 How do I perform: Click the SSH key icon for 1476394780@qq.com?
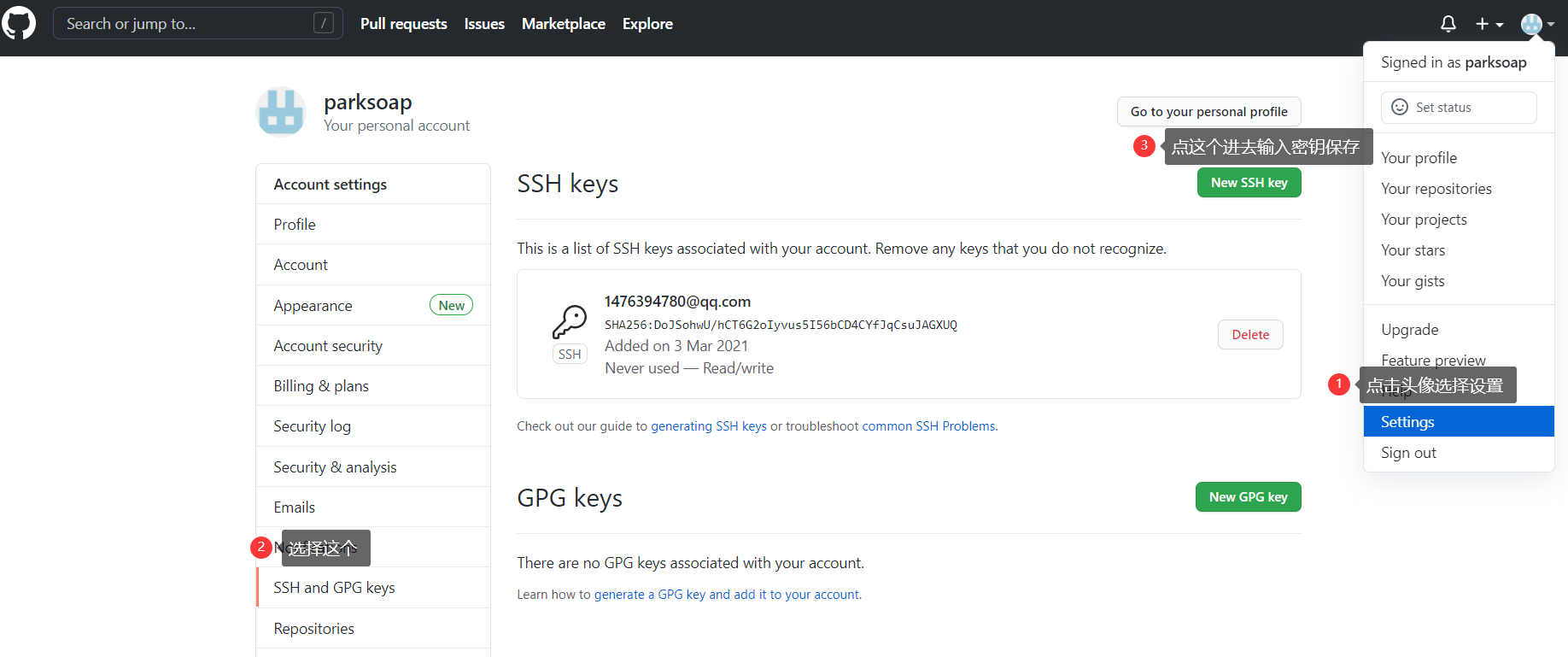click(x=570, y=322)
